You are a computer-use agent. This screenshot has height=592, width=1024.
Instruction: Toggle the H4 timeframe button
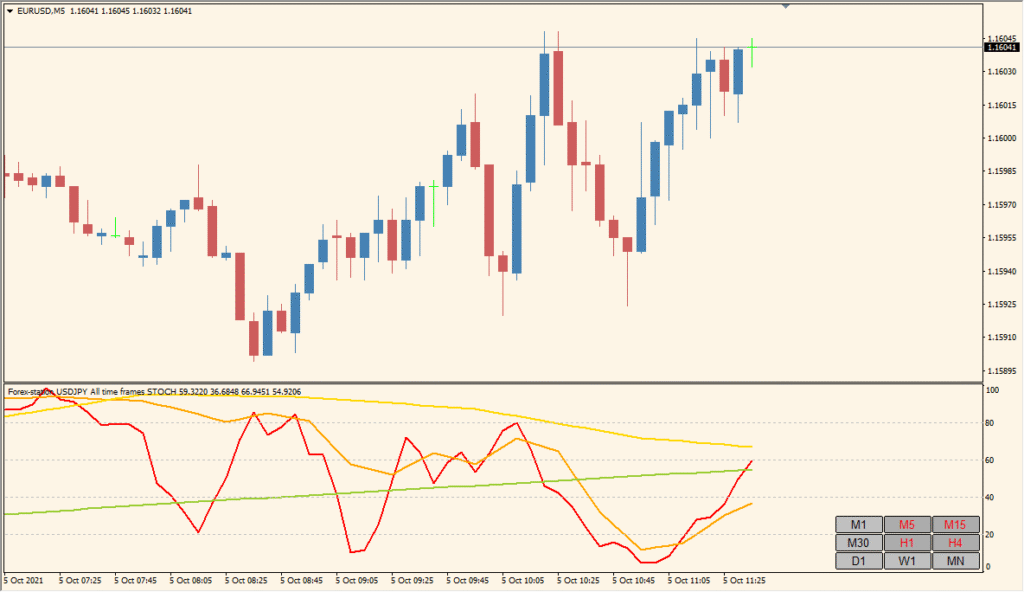(x=955, y=543)
